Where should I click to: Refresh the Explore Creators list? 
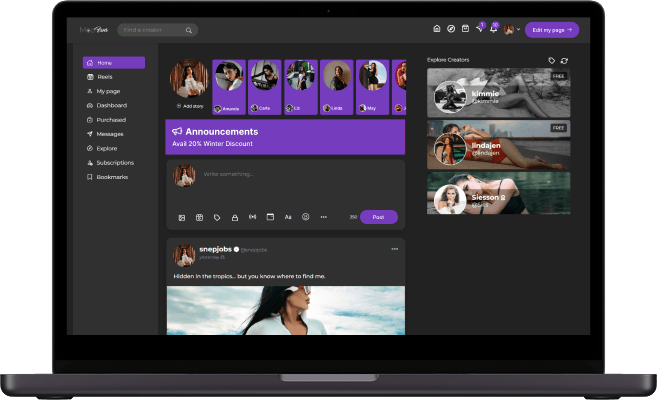[564, 61]
